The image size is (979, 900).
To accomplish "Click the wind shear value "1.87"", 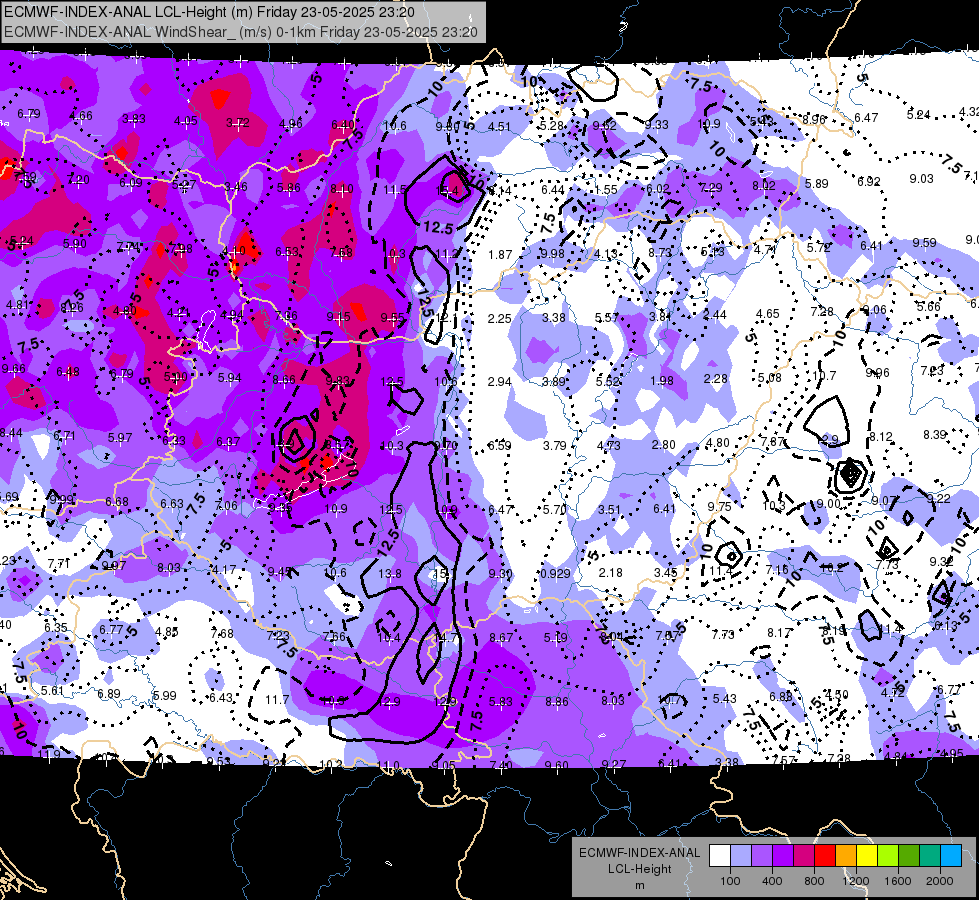I will click(500, 254).
